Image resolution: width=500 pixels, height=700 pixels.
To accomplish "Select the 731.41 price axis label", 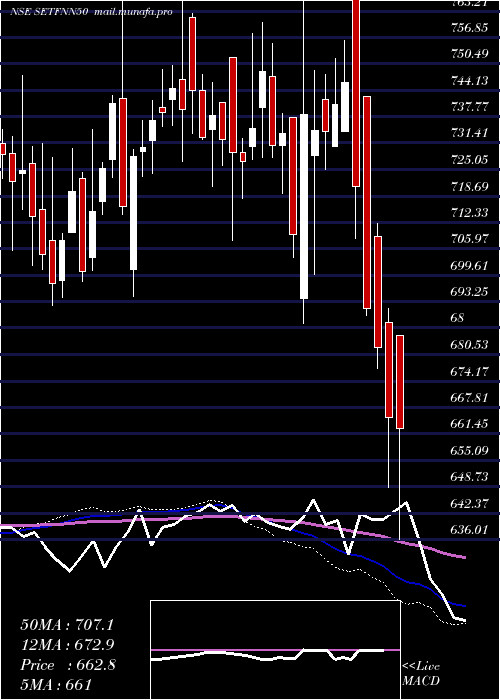I will point(470,133).
